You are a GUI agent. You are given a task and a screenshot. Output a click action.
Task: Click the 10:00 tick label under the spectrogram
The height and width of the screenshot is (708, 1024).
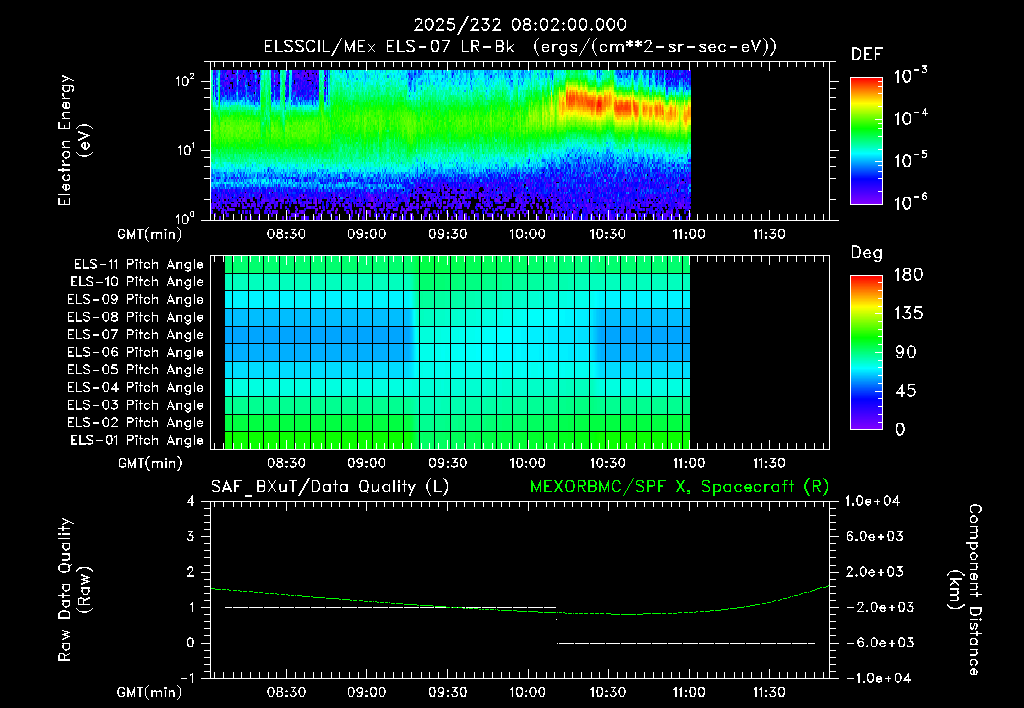(528, 234)
